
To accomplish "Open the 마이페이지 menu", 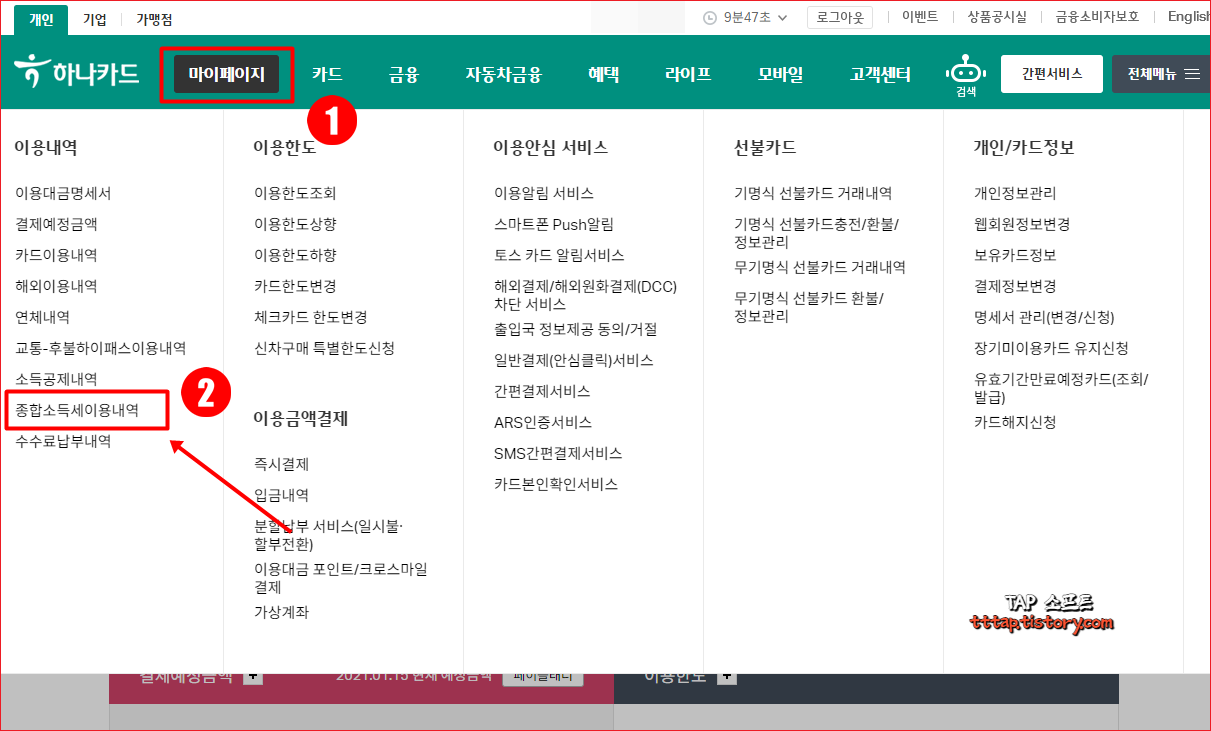I will 227,74.
